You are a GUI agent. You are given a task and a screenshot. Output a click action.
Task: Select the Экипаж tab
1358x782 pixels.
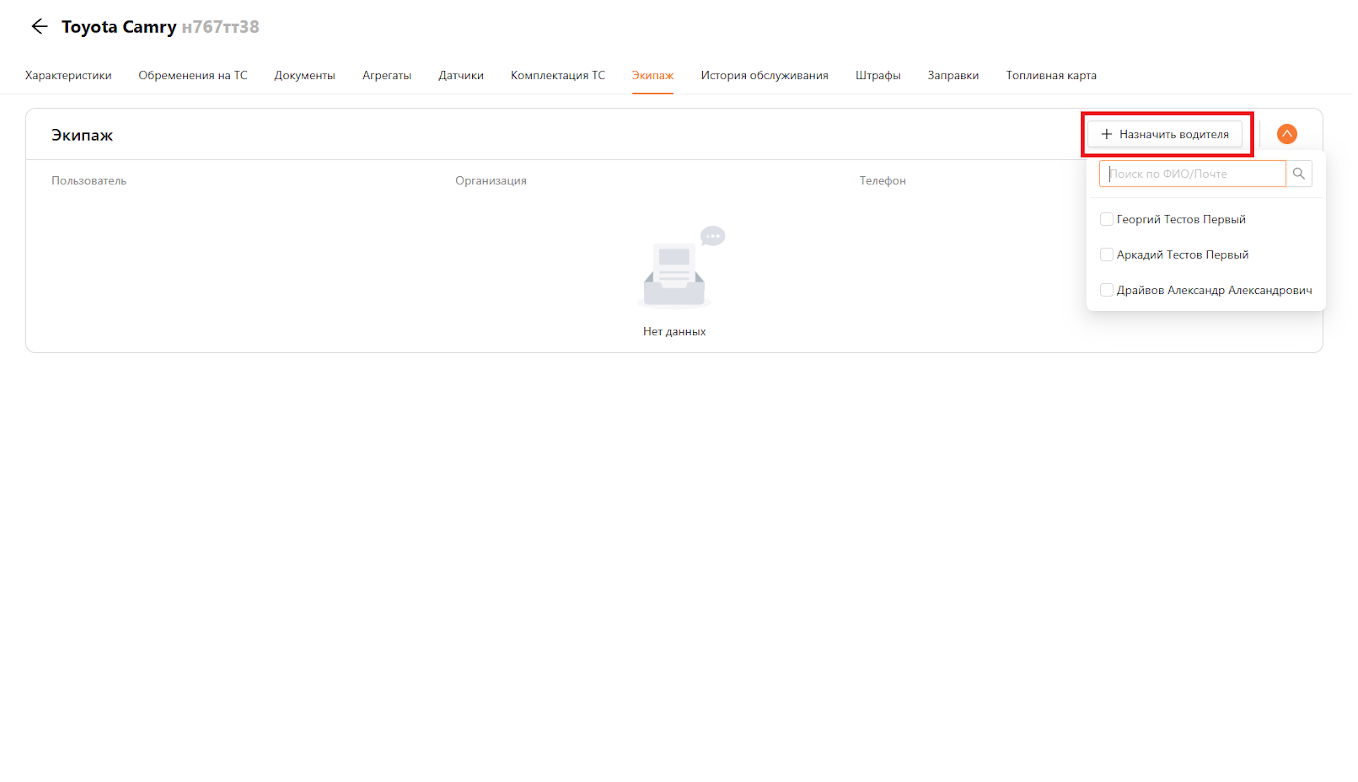pyautogui.click(x=653, y=75)
